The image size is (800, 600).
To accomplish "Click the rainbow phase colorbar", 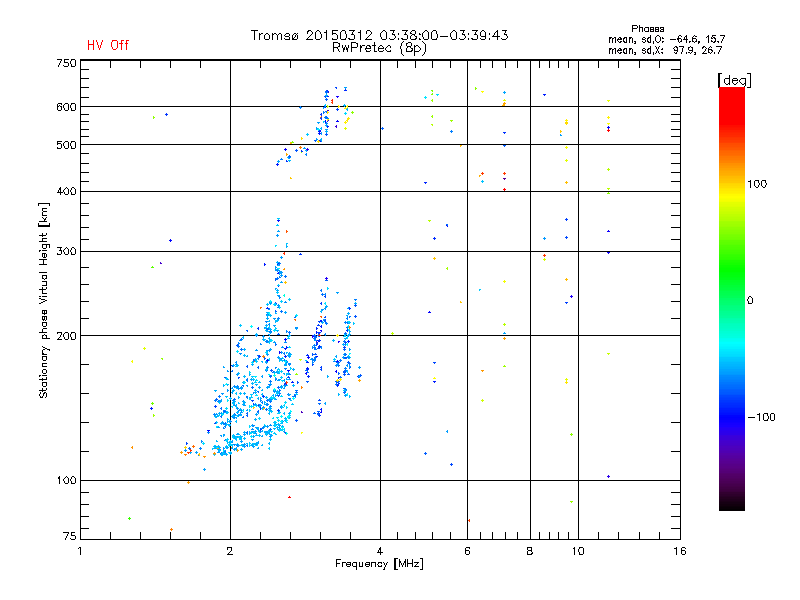I will 732,299.
